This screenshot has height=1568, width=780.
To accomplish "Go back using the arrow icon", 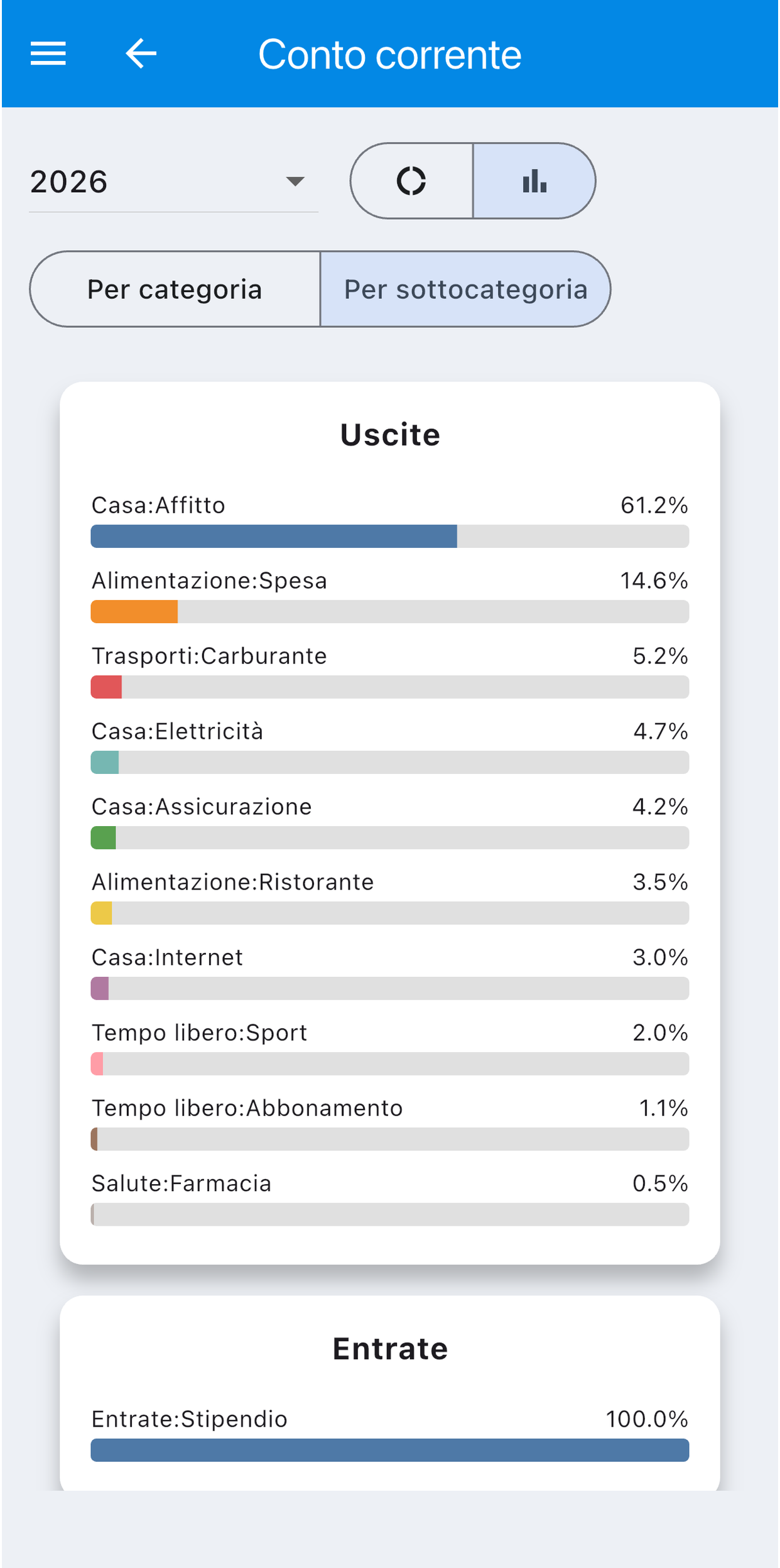I will [x=141, y=53].
